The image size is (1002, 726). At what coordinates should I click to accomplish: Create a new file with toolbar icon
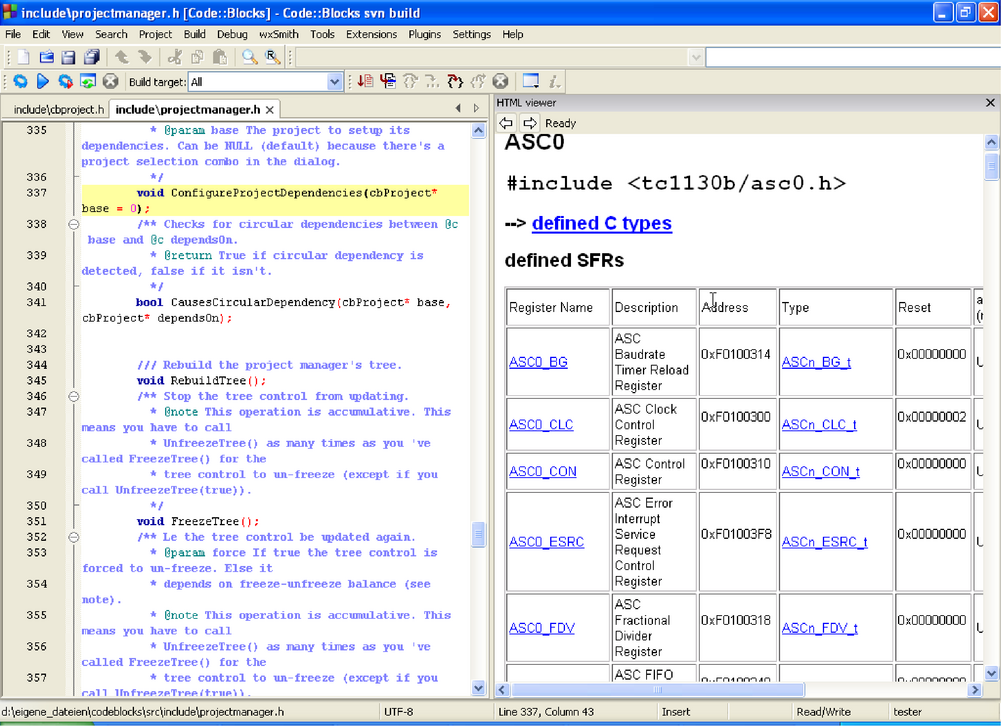[23, 58]
